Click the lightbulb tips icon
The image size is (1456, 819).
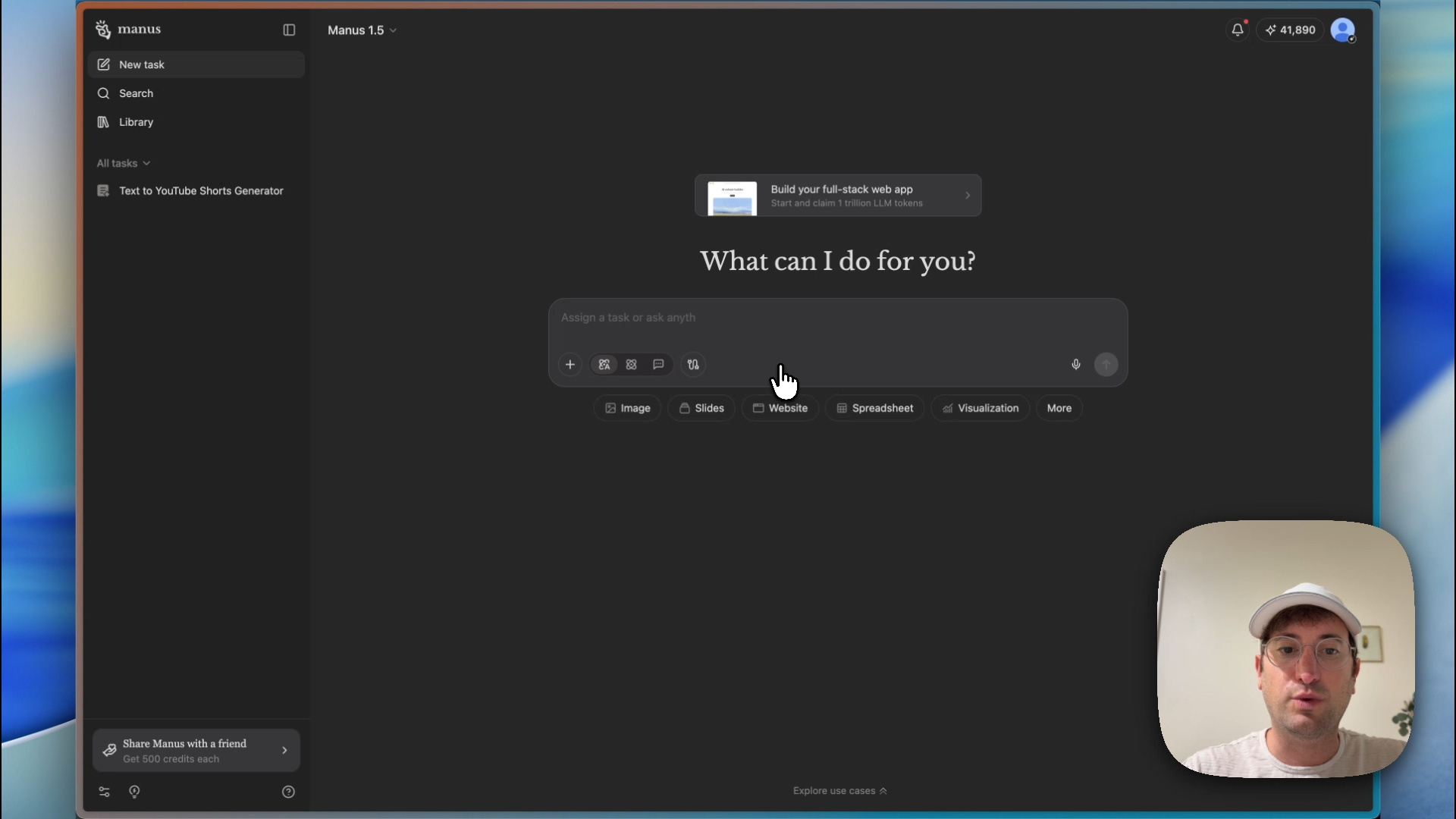click(135, 791)
